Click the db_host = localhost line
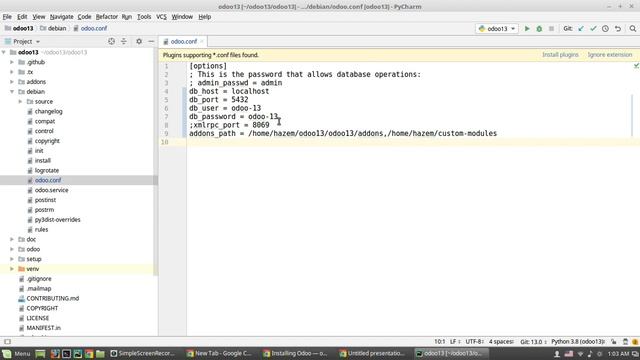The height and width of the screenshot is (360, 640). pos(229,91)
